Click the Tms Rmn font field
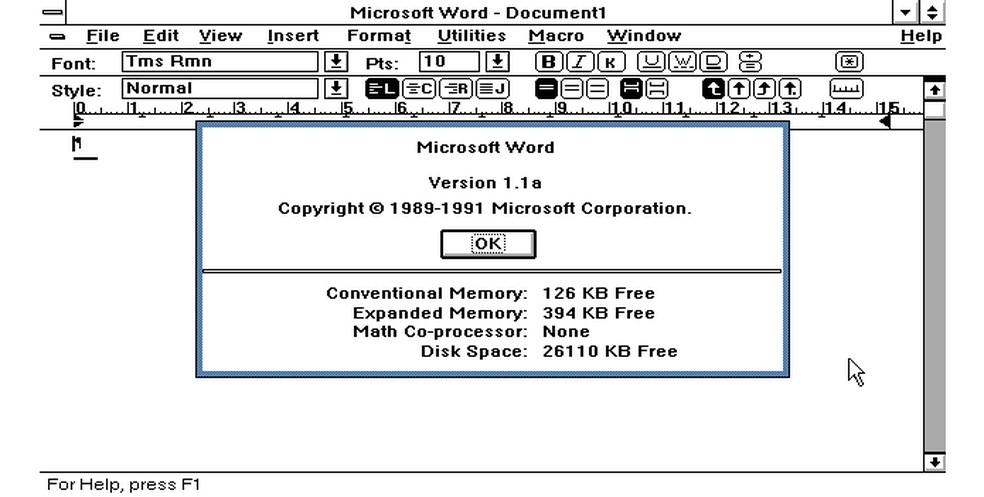Viewport: 984px width, 497px height. [220, 61]
